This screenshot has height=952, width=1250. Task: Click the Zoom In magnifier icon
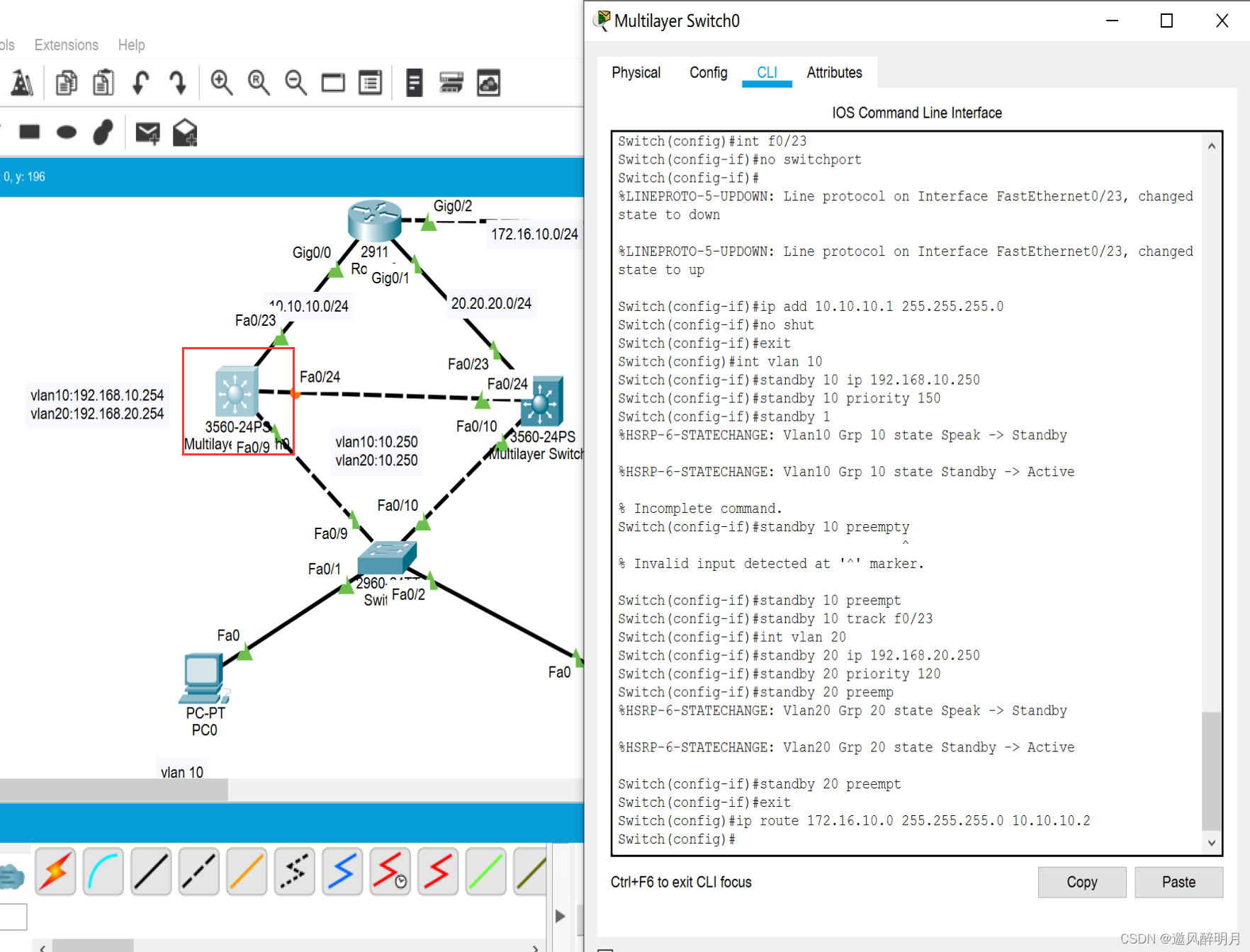pyautogui.click(x=222, y=84)
